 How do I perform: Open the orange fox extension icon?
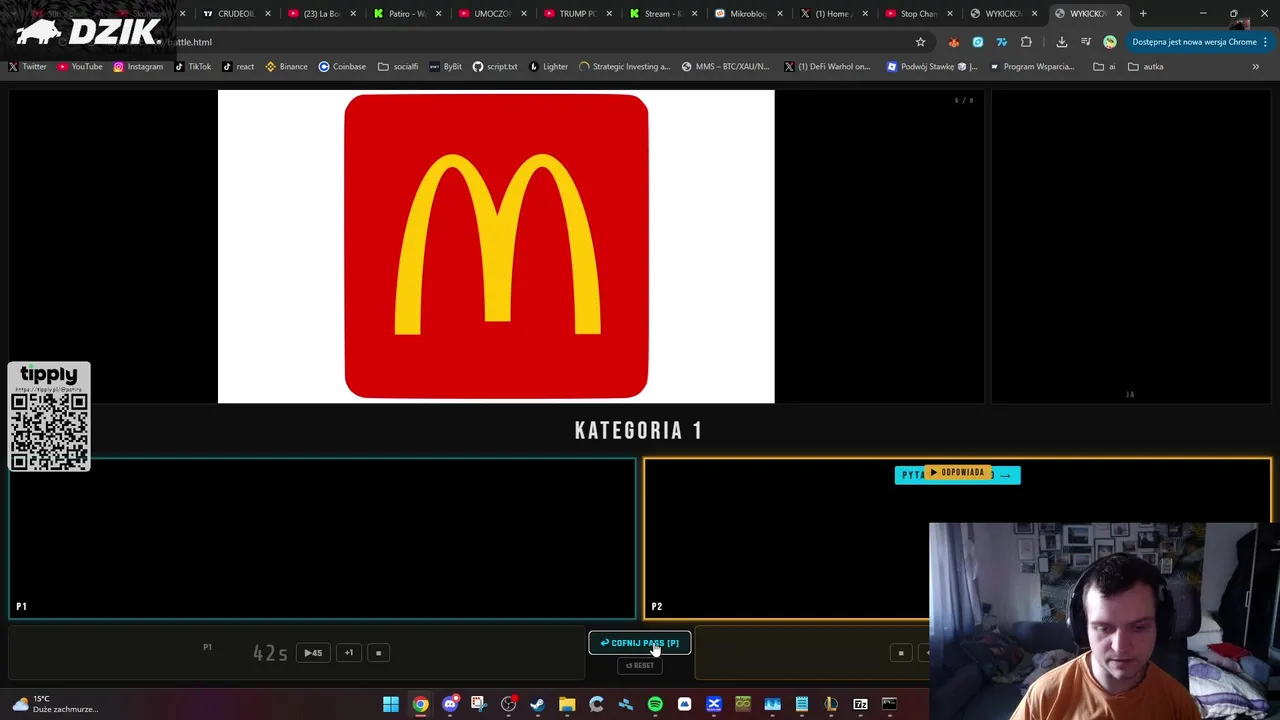pos(953,42)
